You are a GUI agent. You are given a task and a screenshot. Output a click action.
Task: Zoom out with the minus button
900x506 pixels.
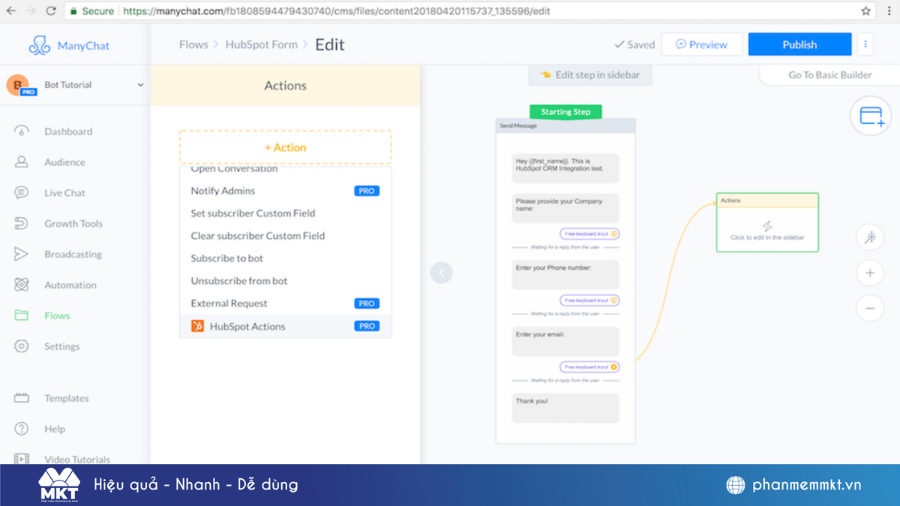pos(870,309)
